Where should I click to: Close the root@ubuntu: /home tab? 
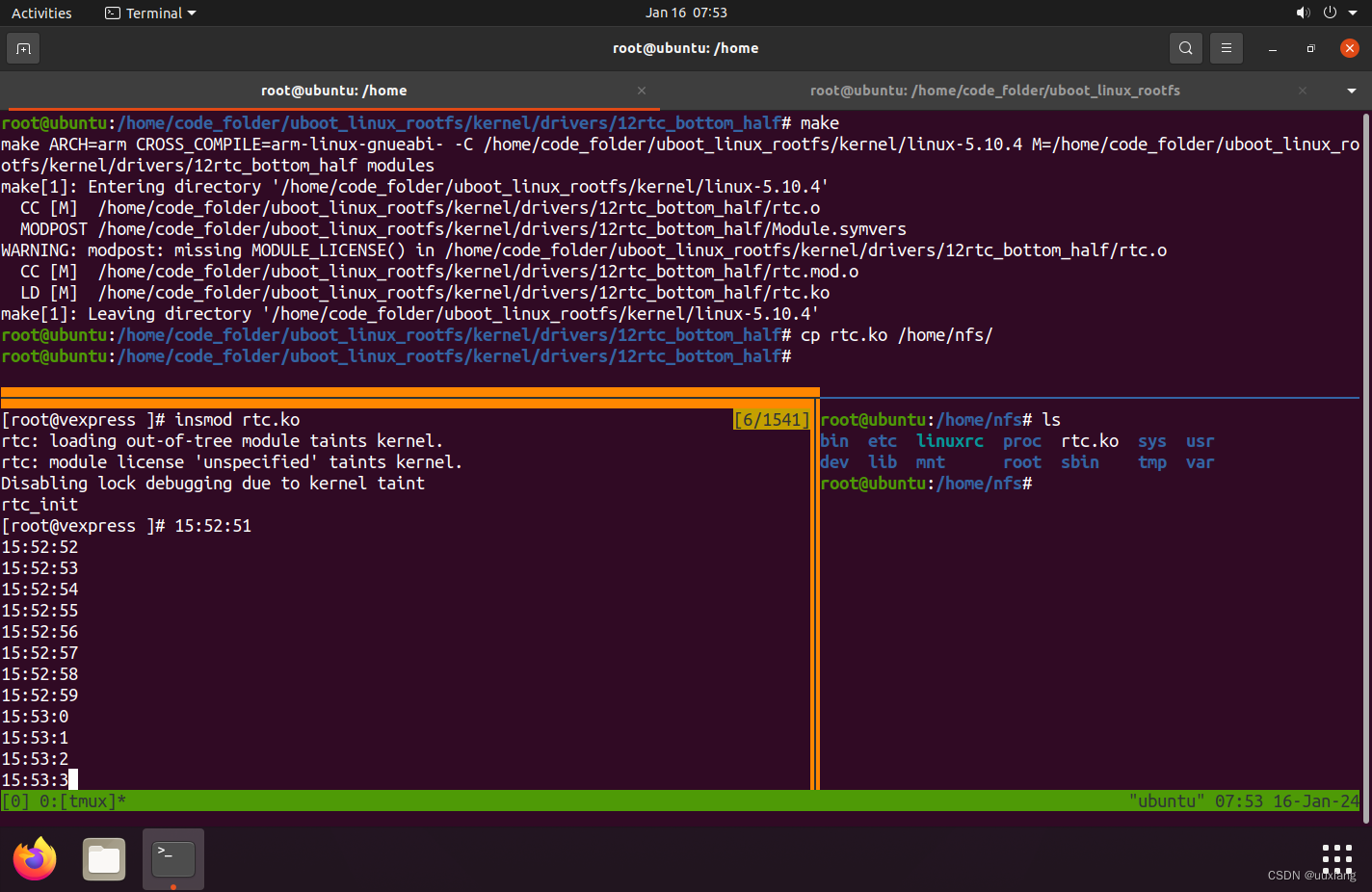click(x=642, y=91)
